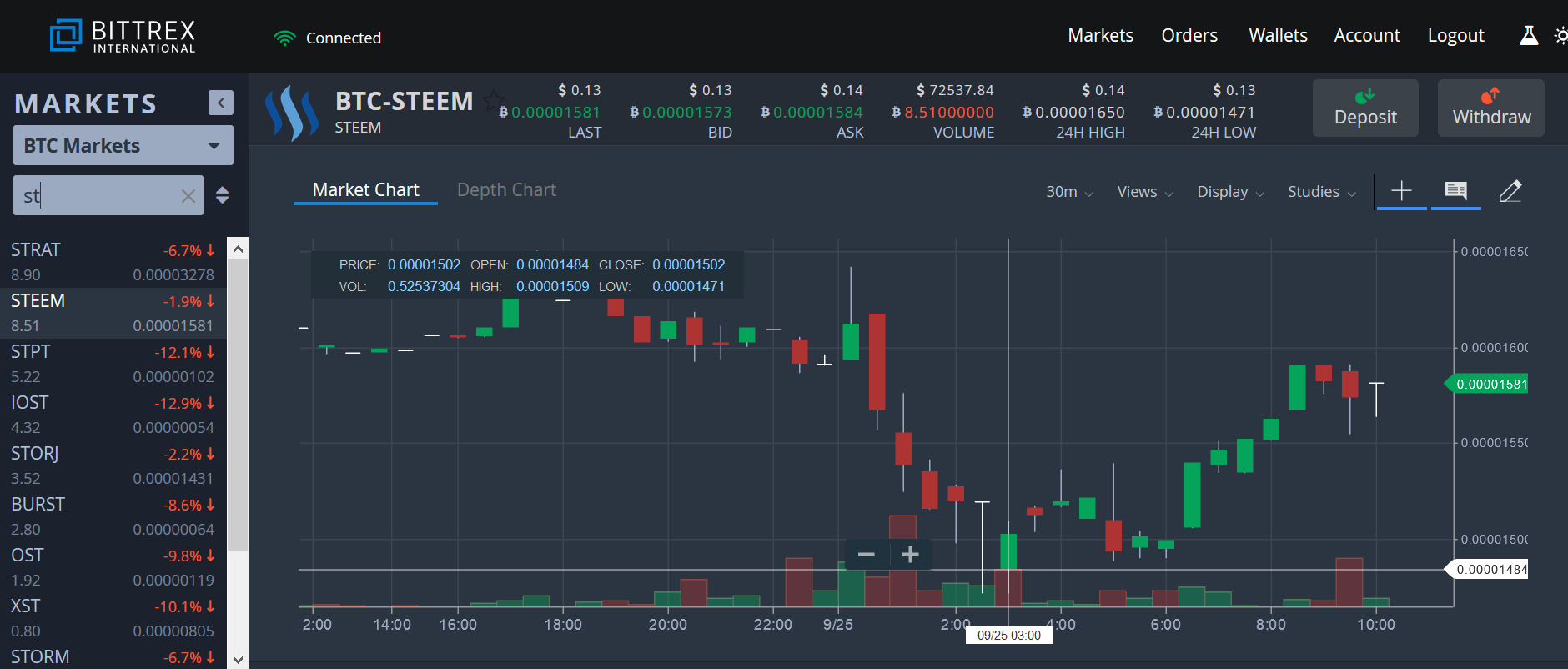
Task: Select the OST market row
Action: [113, 567]
